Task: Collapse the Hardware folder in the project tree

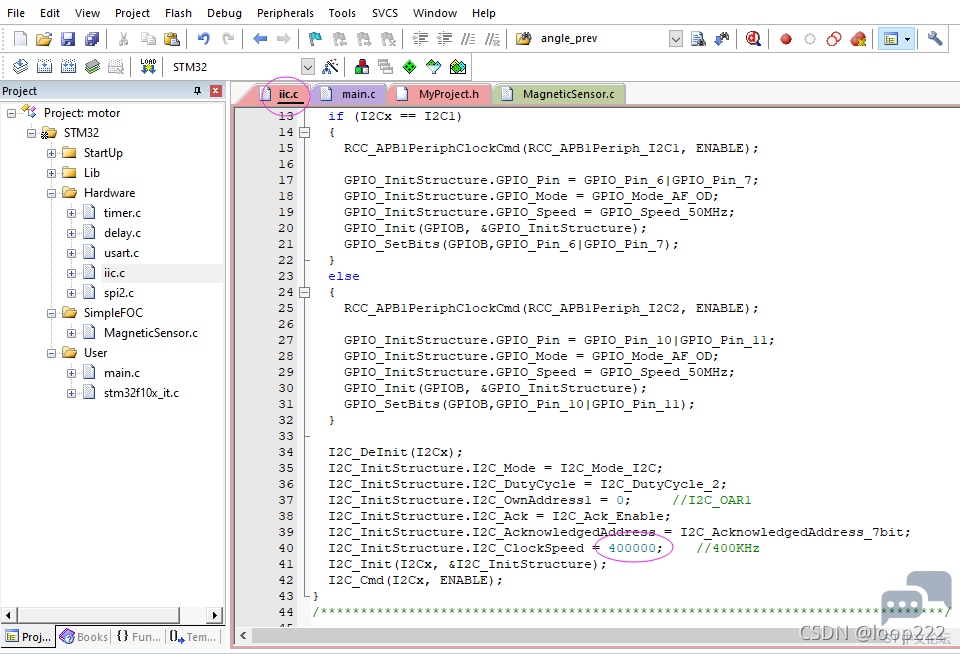Action: pos(51,193)
